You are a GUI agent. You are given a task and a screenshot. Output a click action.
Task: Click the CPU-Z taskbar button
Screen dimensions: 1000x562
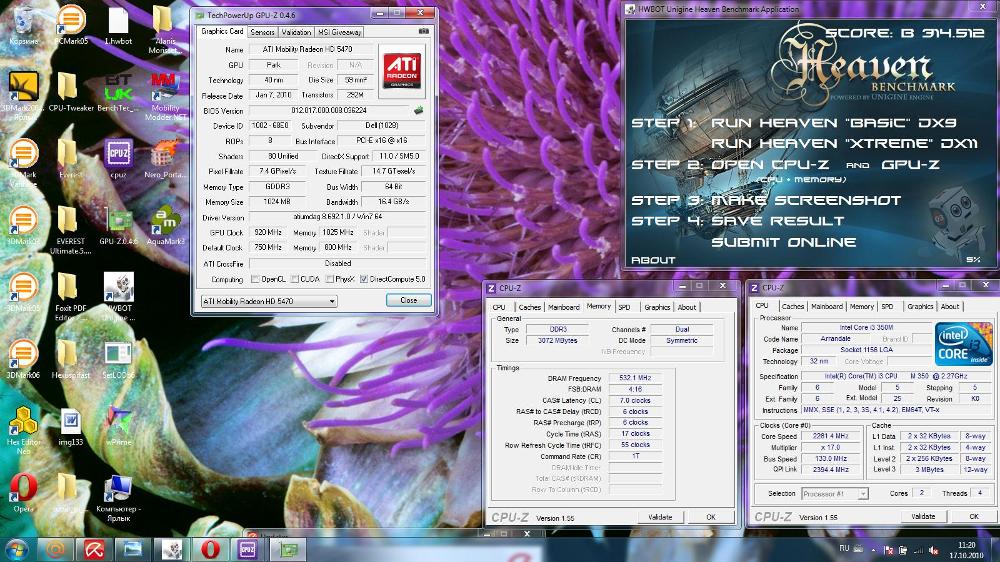click(x=247, y=549)
